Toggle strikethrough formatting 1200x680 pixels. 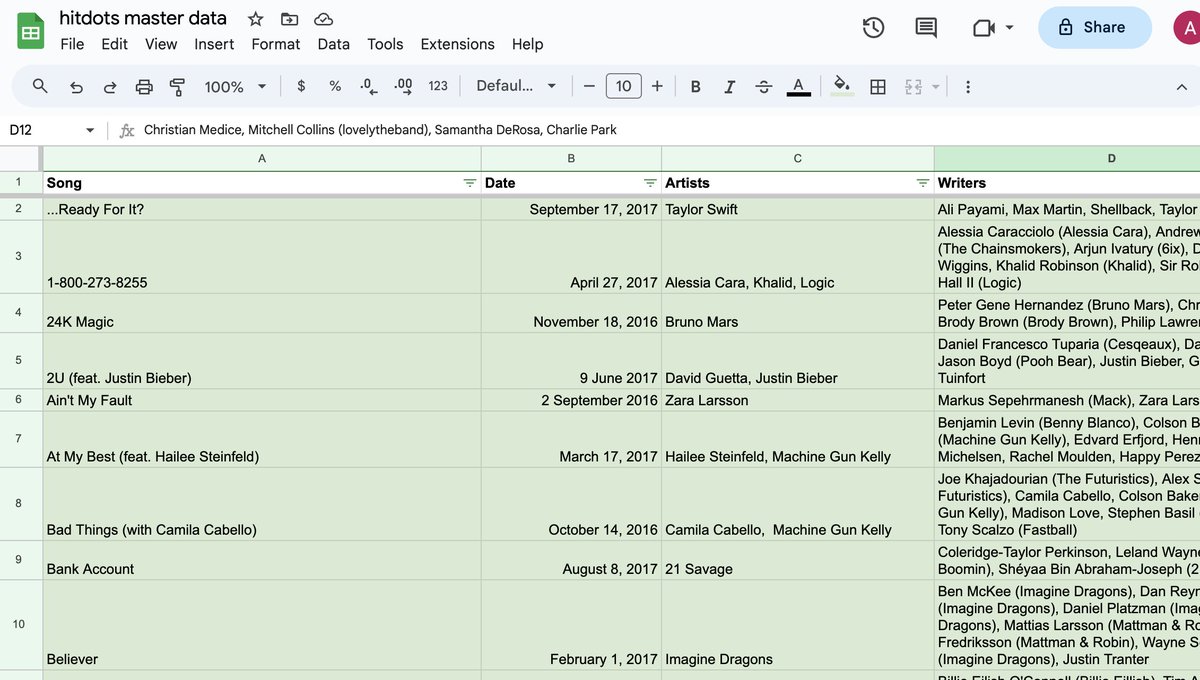(x=764, y=87)
